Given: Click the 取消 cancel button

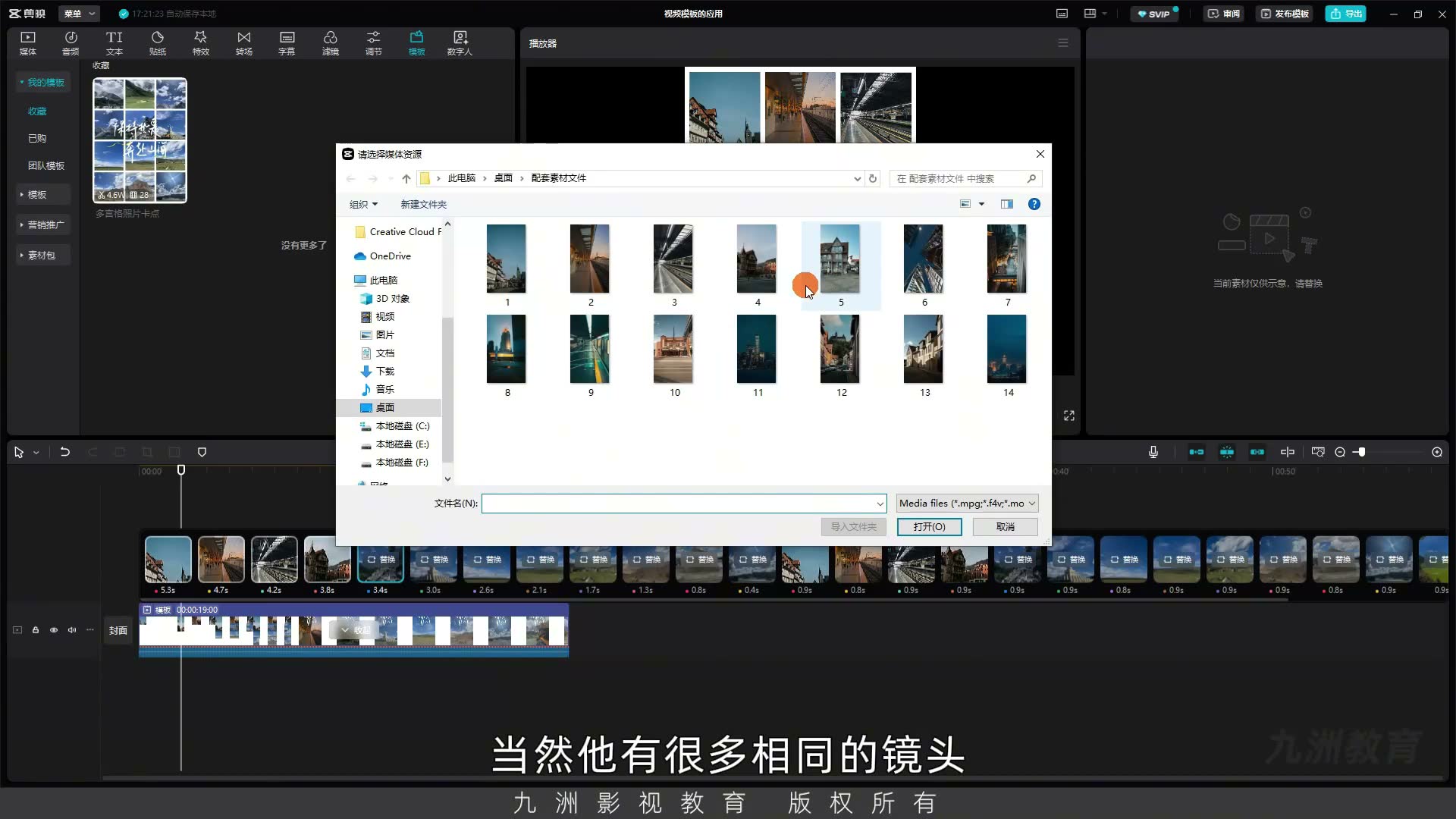Looking at the screenshot, I should point(1005,527).
